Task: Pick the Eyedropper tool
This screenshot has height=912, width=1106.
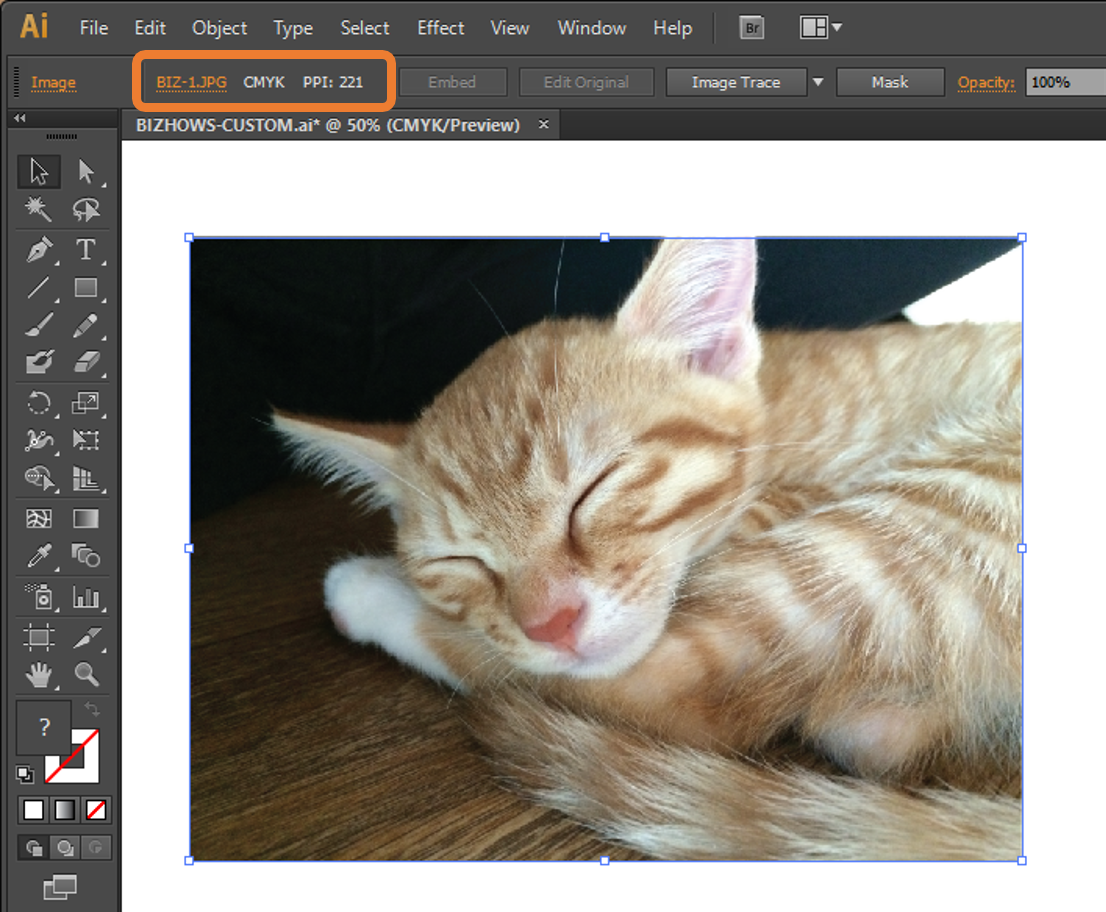Action: click(x=39, y=555)
